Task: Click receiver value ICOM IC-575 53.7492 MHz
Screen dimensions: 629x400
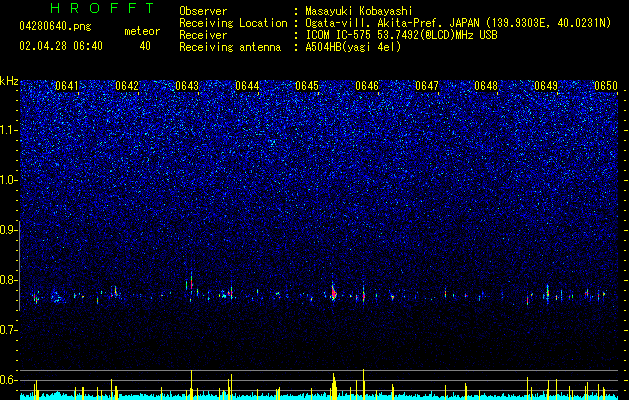Action: [401, 35]
